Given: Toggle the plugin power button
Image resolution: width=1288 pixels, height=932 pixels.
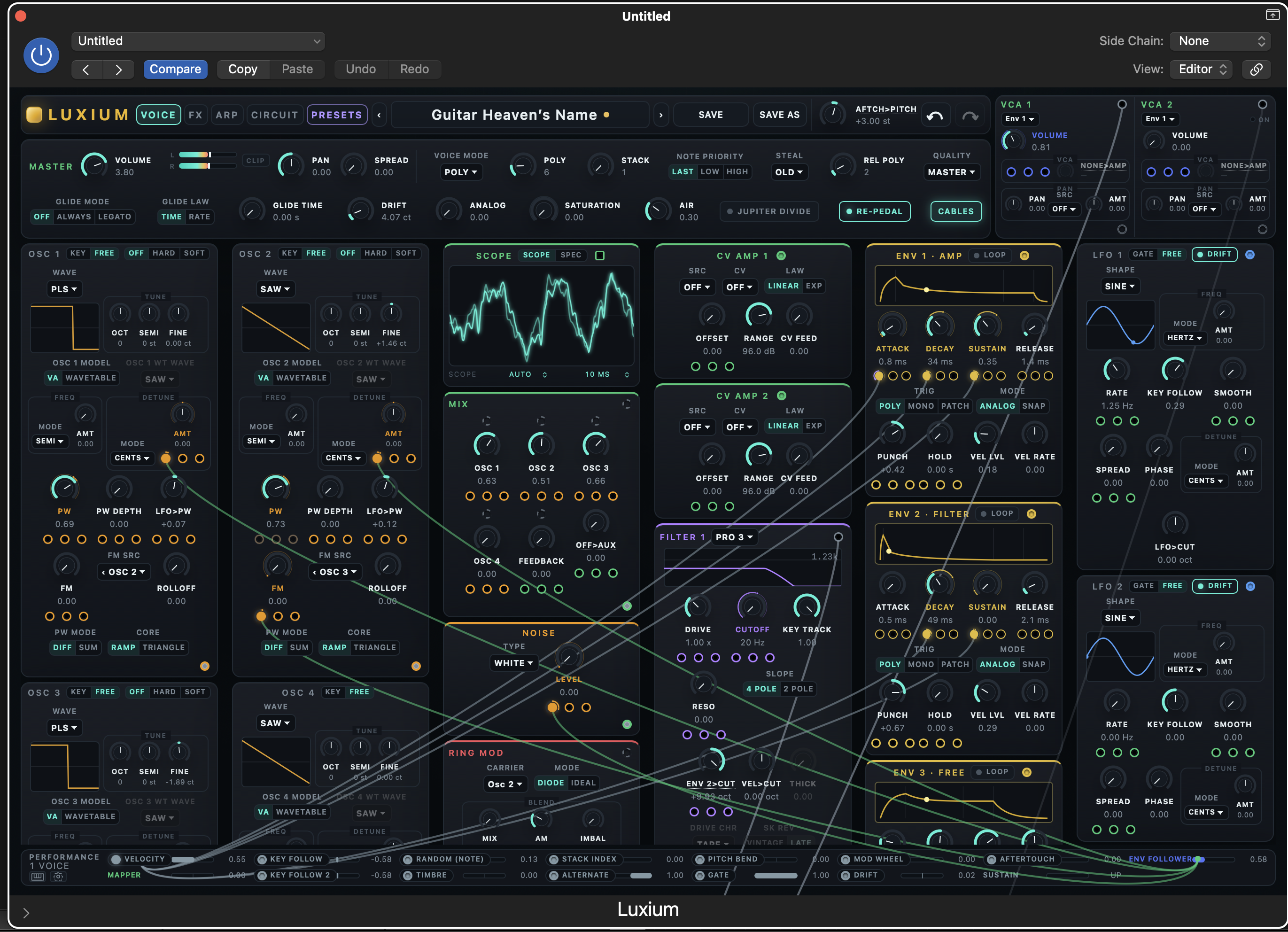Looking at the screenshot, I should pyautogui.click(x=41, y=55).
